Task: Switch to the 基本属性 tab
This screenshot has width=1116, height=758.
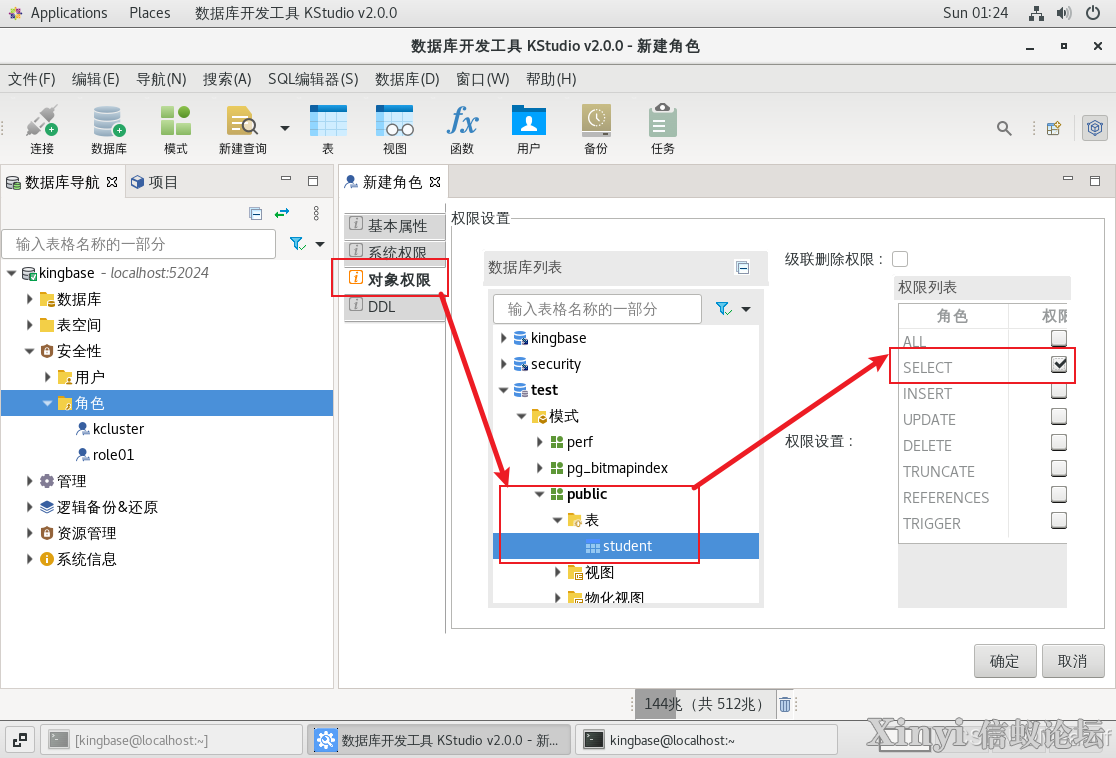Action: pyautogui.click(x=395, y=226)
